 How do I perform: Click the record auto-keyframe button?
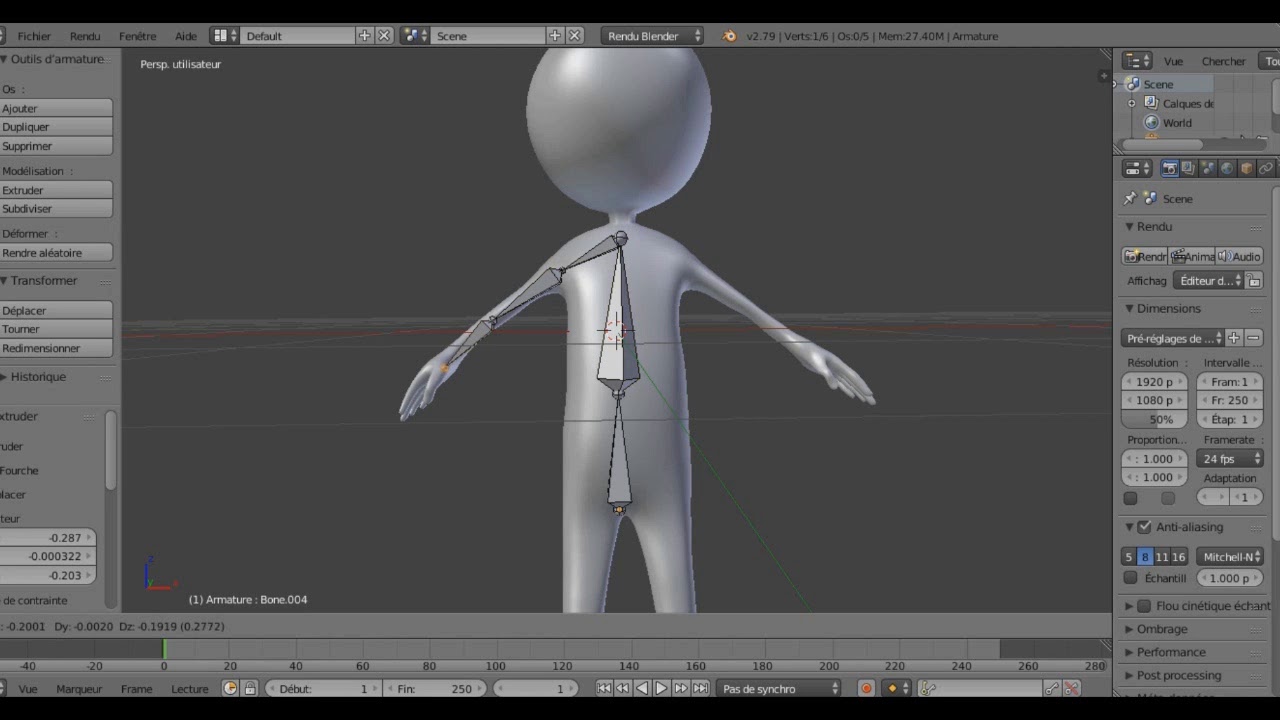pos(866,688)
